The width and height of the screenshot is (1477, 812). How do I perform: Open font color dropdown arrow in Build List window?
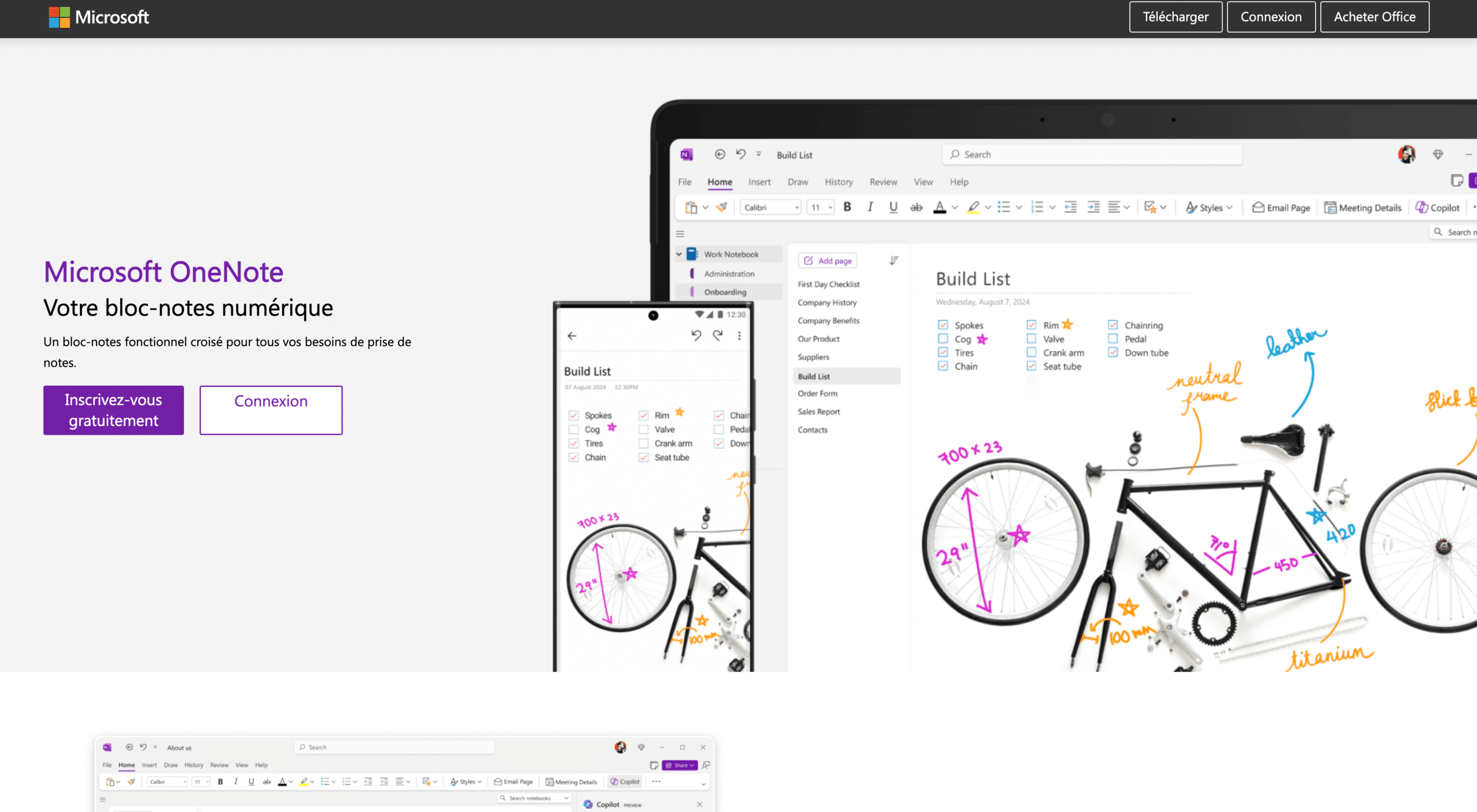point(955,208)
